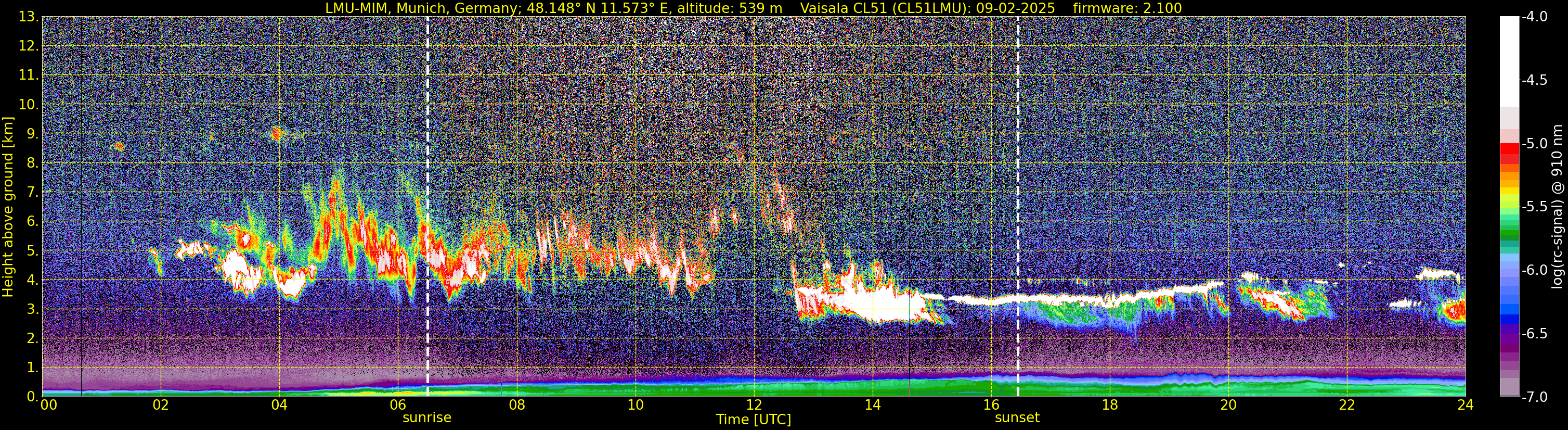Click the 'Time [UTC]' axis label
The height and width of the screenshot is (430, 1568).
[x=754, y=419]
